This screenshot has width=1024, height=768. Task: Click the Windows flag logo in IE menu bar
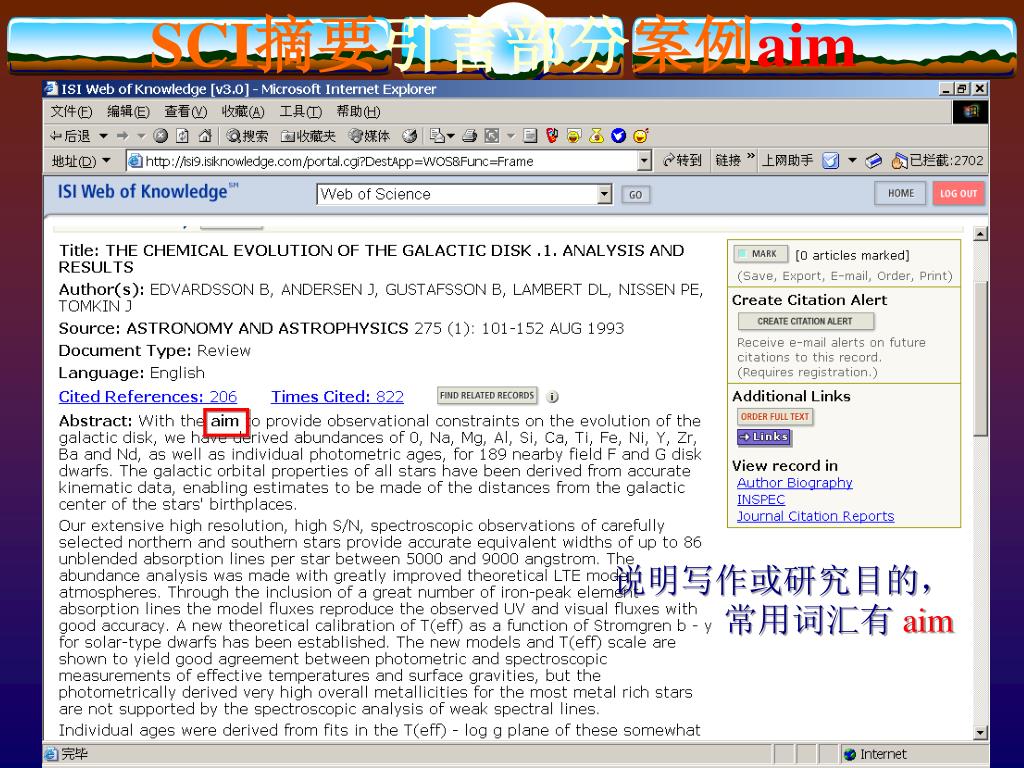970,112
